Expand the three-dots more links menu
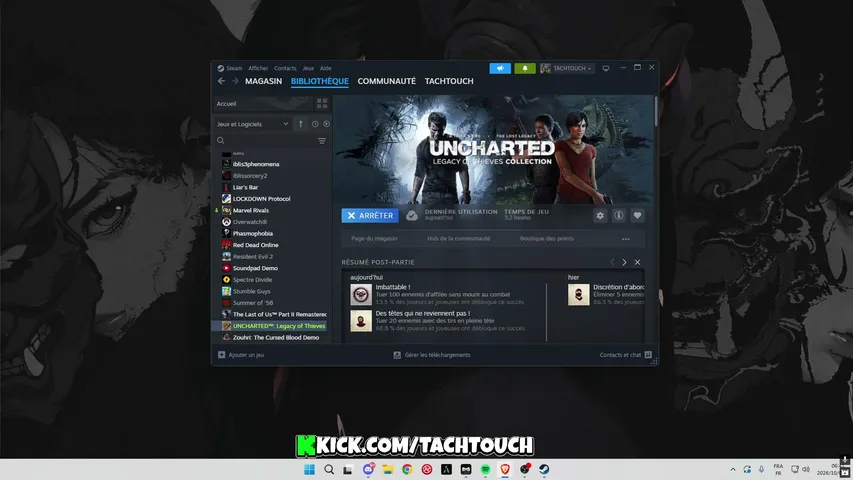 tap(626, 239)
